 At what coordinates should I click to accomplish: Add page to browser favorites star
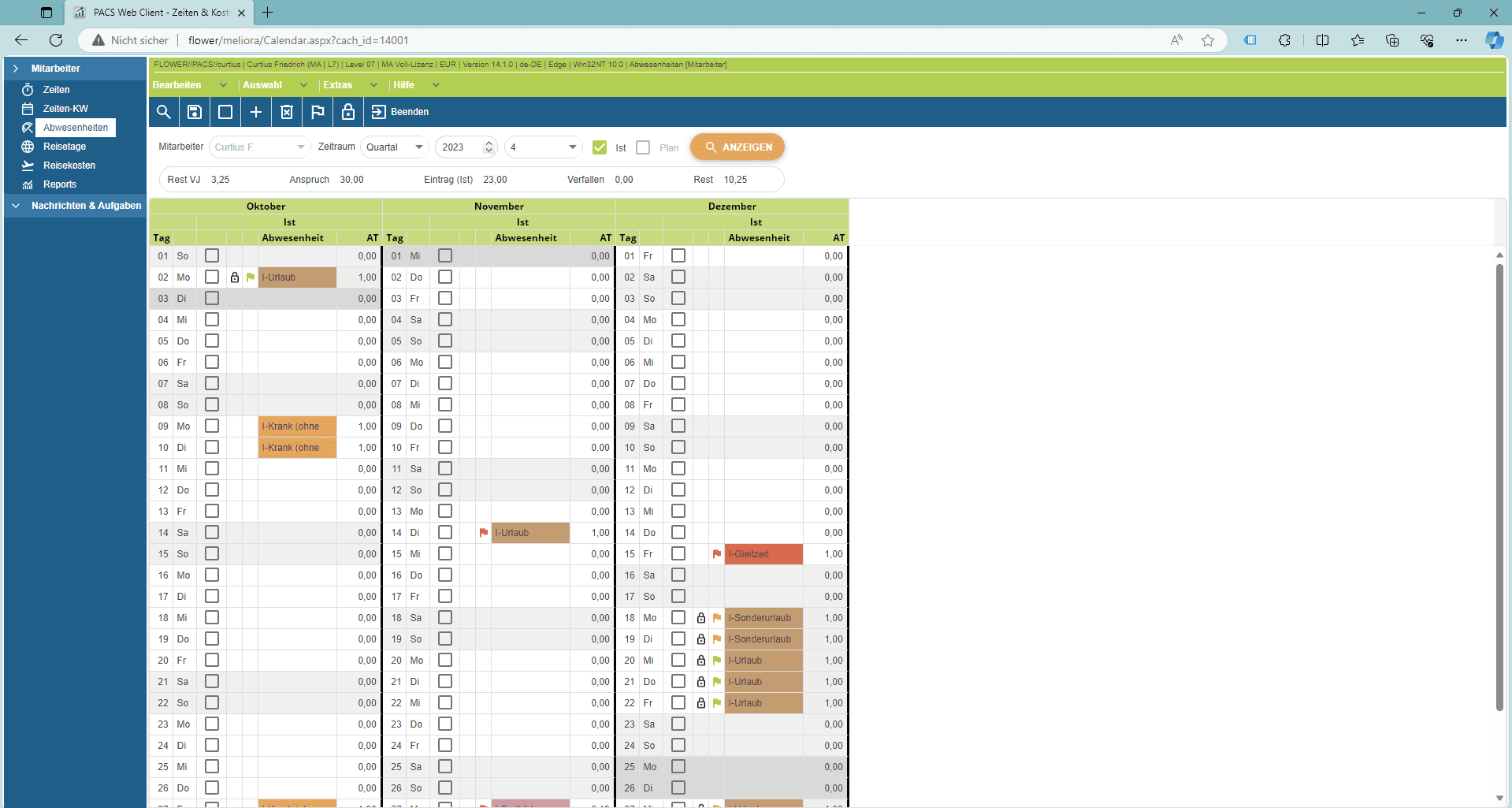(1208, 40)
